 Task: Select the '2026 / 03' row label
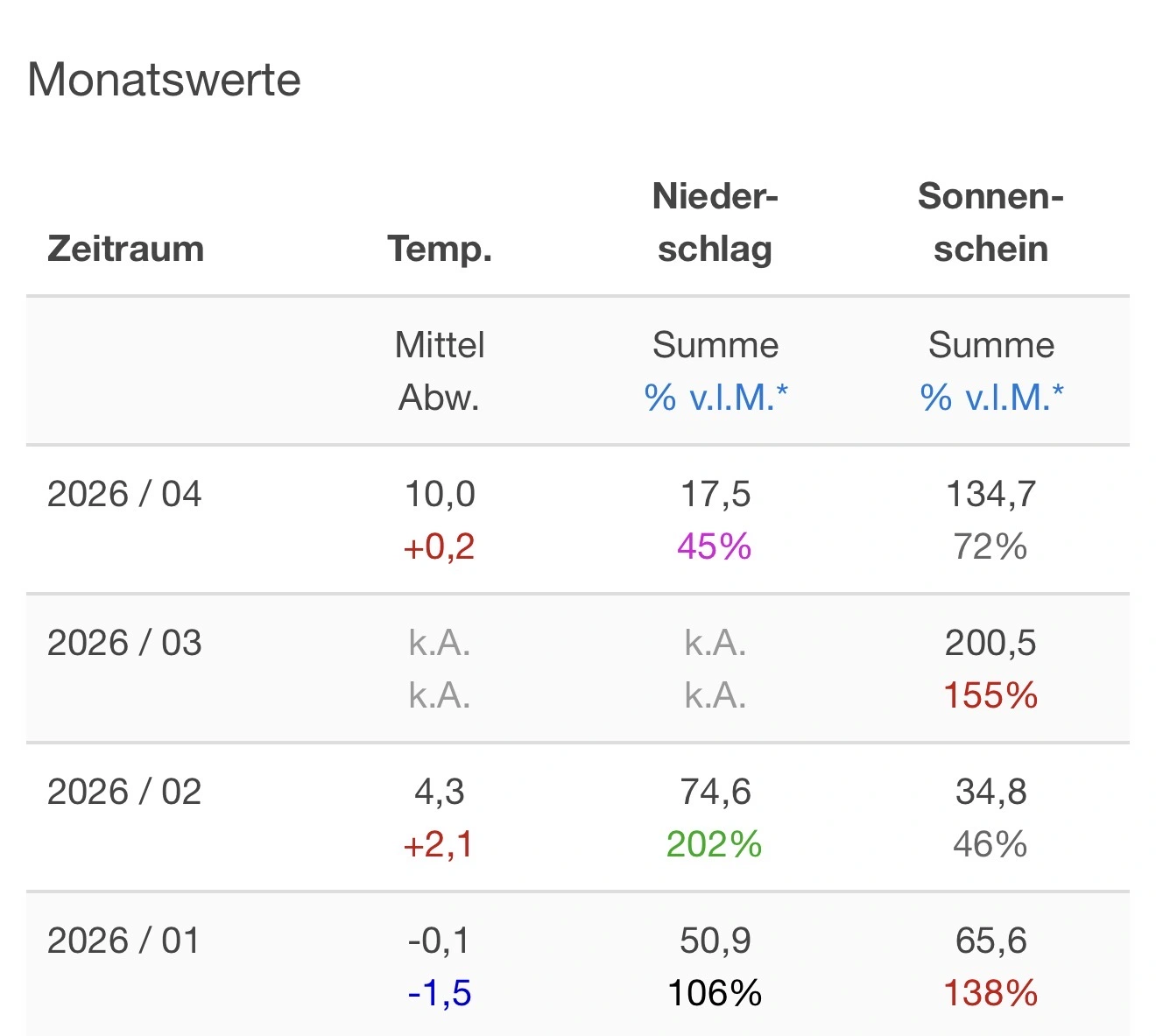pos(124,643)
